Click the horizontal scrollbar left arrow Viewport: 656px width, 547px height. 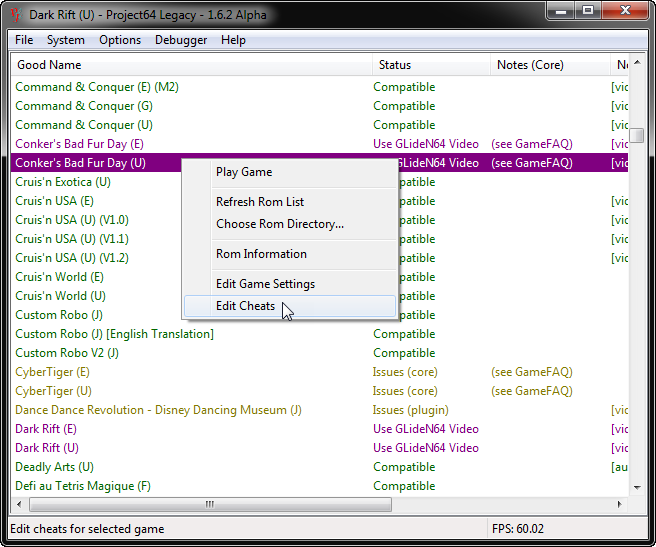point(19,504)
